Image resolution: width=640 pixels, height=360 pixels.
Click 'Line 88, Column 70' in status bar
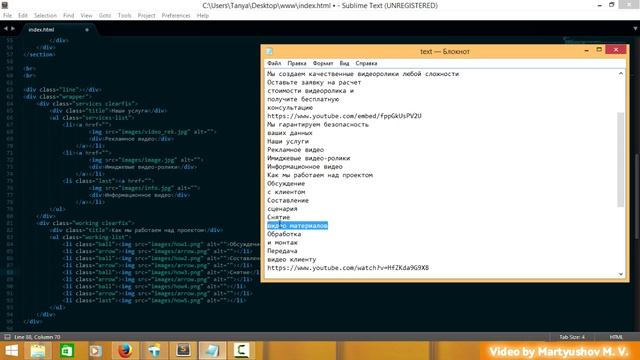tap(37, 337)
